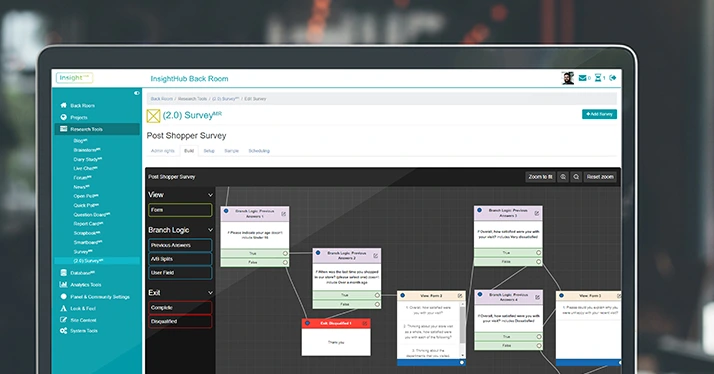Click the Site Content edit icon
Viewport: 714px width, 374px height.
[63, 320]
